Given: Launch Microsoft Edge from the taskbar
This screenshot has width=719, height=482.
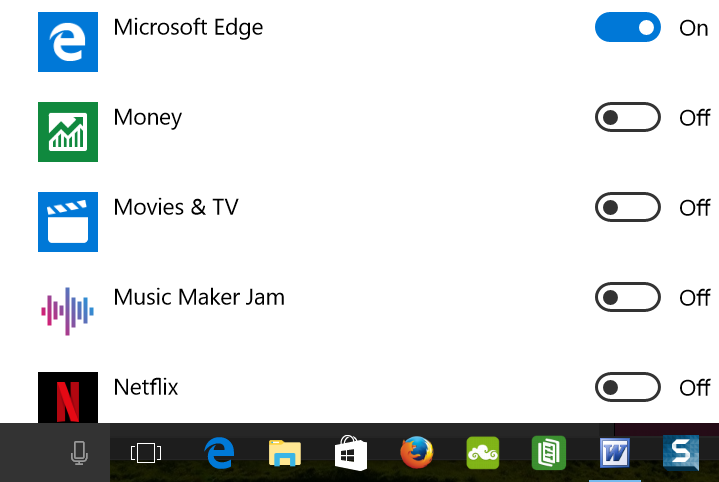Looking at the screenshot, I should coord(219,453).
